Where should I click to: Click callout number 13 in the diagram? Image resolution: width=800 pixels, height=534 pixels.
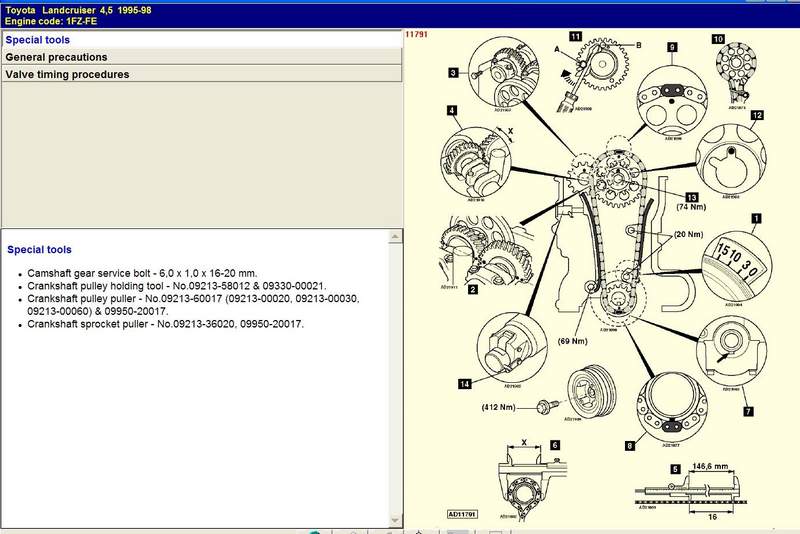pos(692,197)
